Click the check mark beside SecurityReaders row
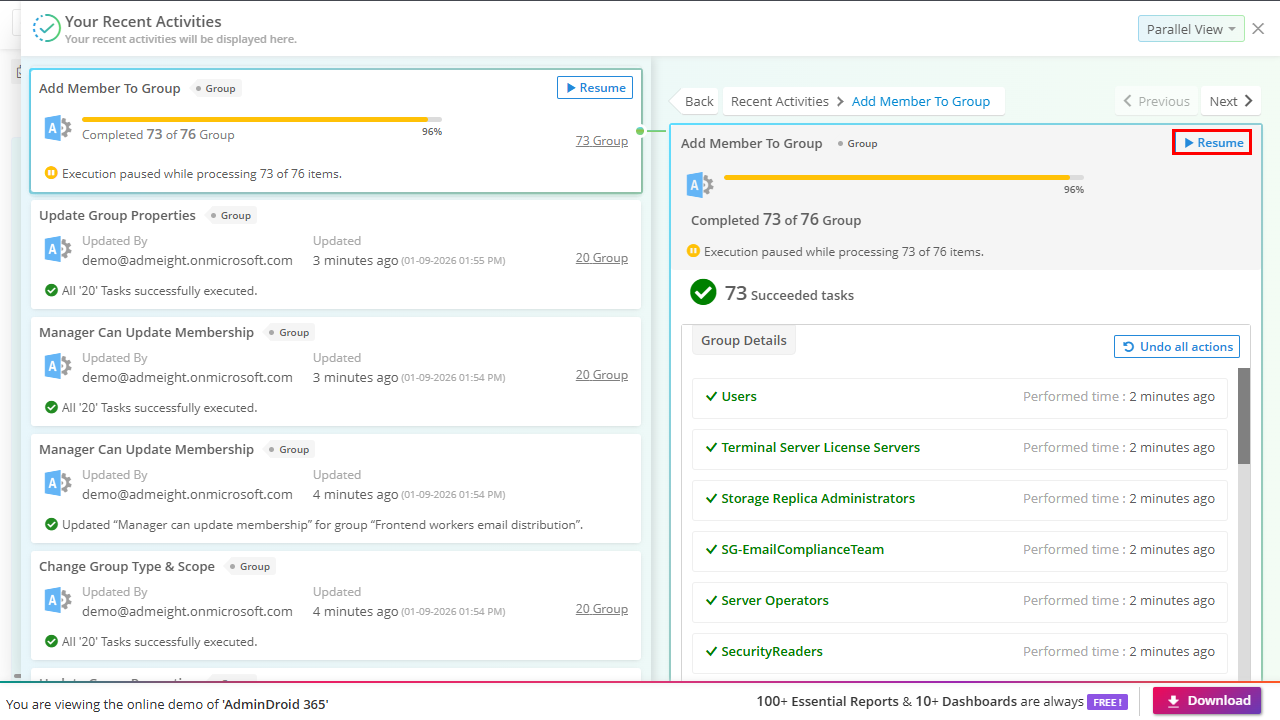Viewport: 1280px width, 720px height. click(711, 651)
